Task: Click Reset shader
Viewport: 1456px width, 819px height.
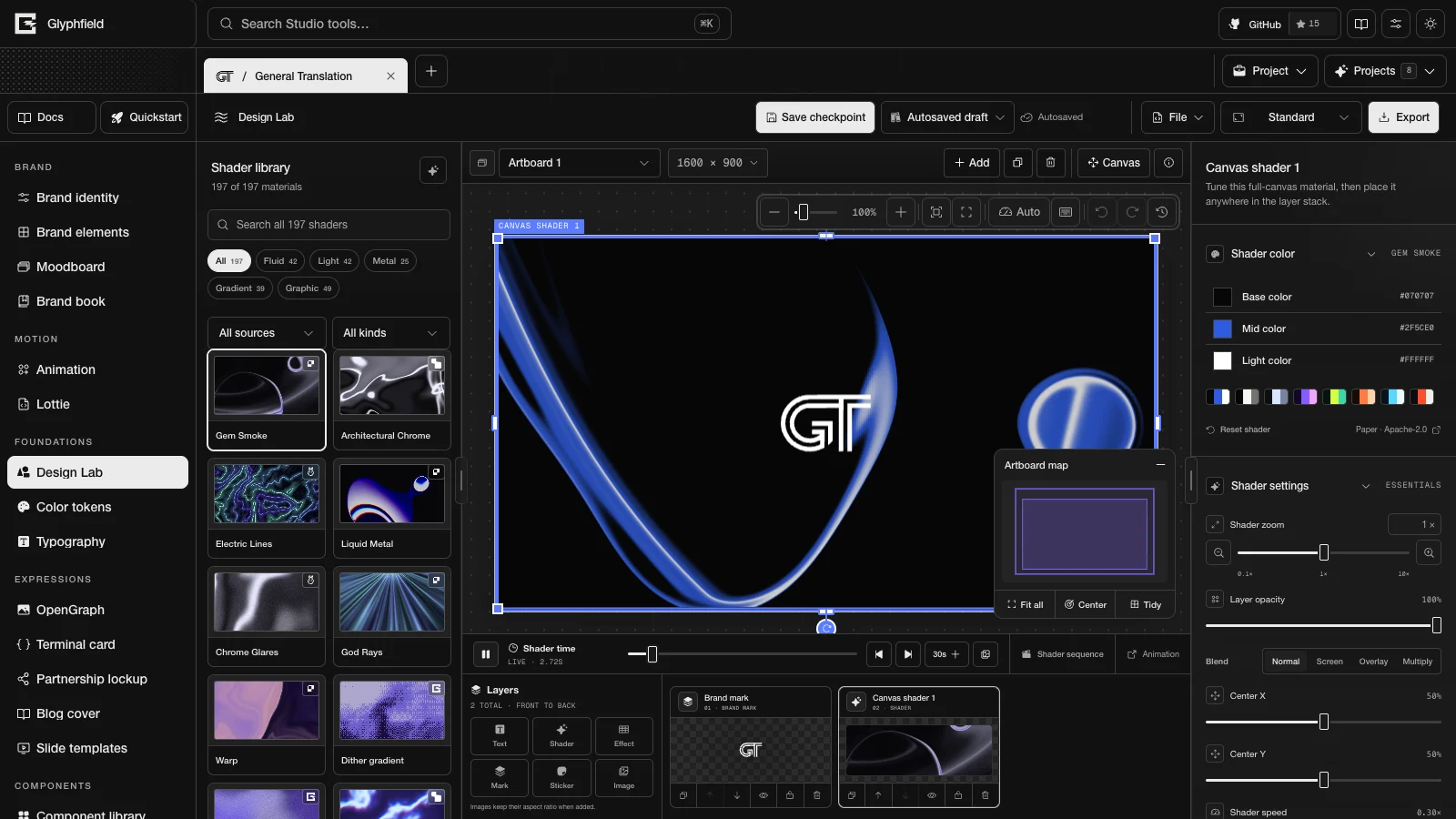Action: coord(1239,430)
